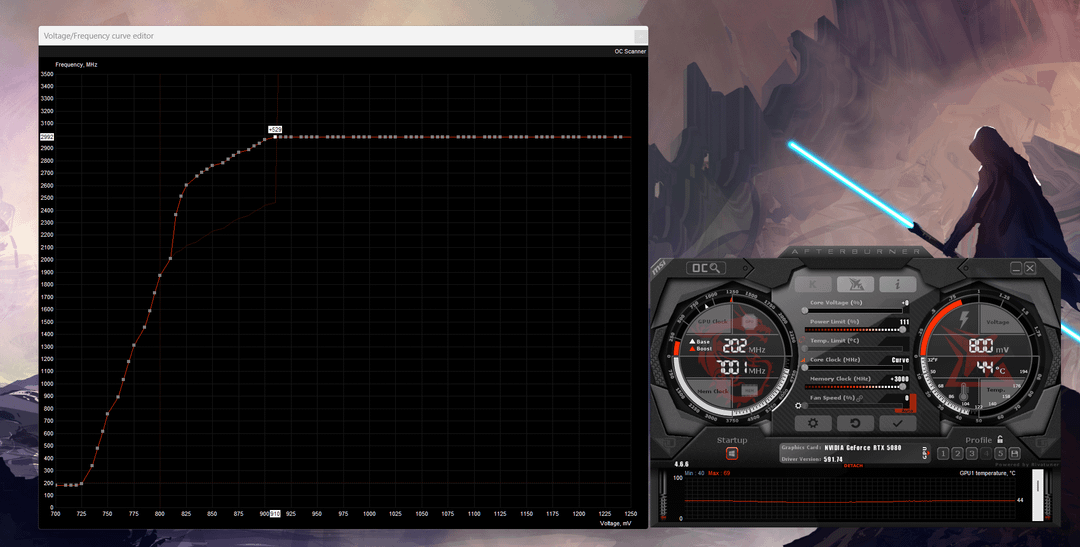Select profile slot 1
The width and height of the screenshot is (1080, 547).
(943, 454)
